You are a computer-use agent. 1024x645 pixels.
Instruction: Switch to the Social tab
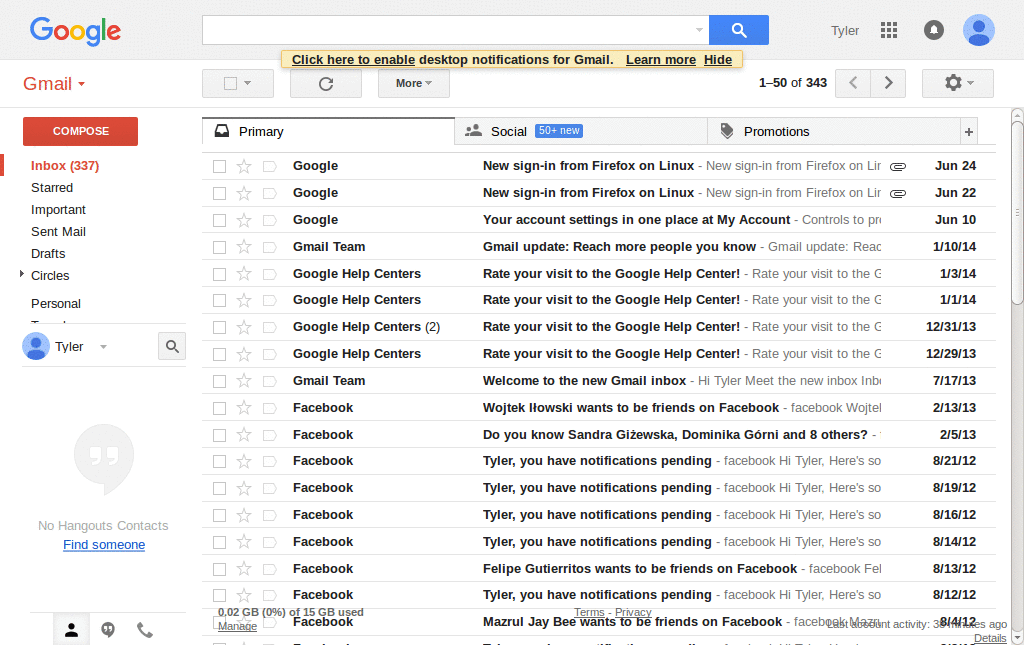[581, 132]
